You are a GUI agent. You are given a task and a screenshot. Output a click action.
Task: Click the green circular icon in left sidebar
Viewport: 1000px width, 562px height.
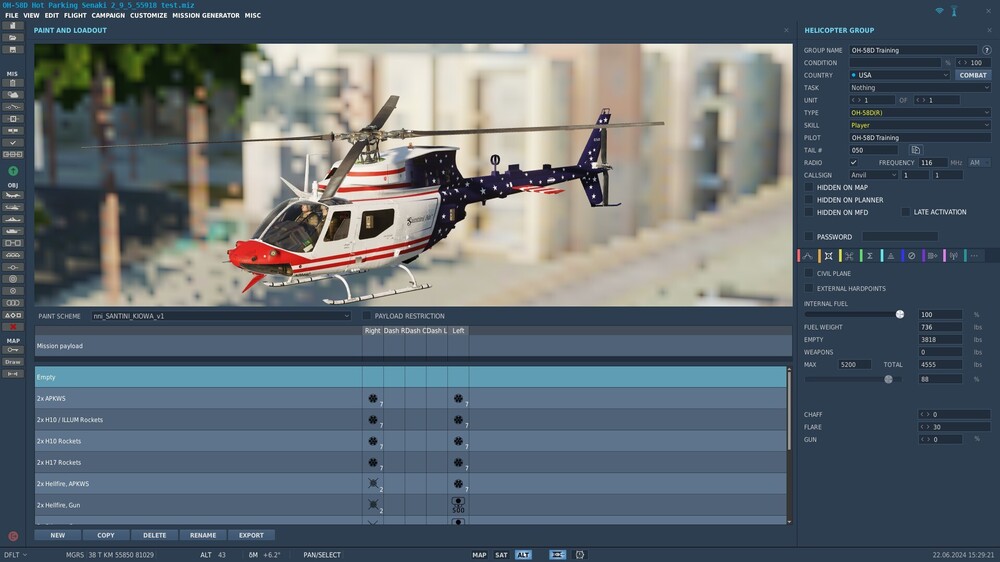coord(13,171)
